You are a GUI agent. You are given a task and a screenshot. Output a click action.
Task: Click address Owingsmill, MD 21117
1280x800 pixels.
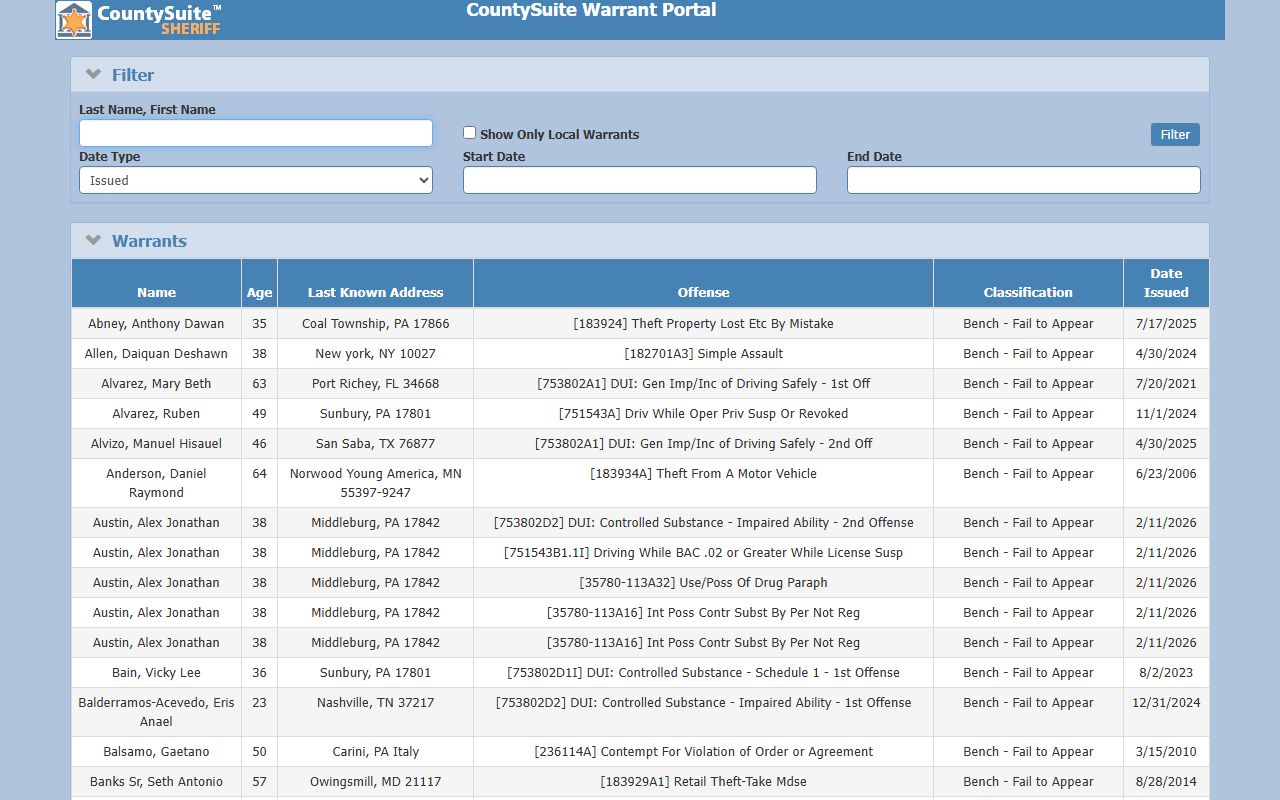pyautogui.click(x=375, y=781)
